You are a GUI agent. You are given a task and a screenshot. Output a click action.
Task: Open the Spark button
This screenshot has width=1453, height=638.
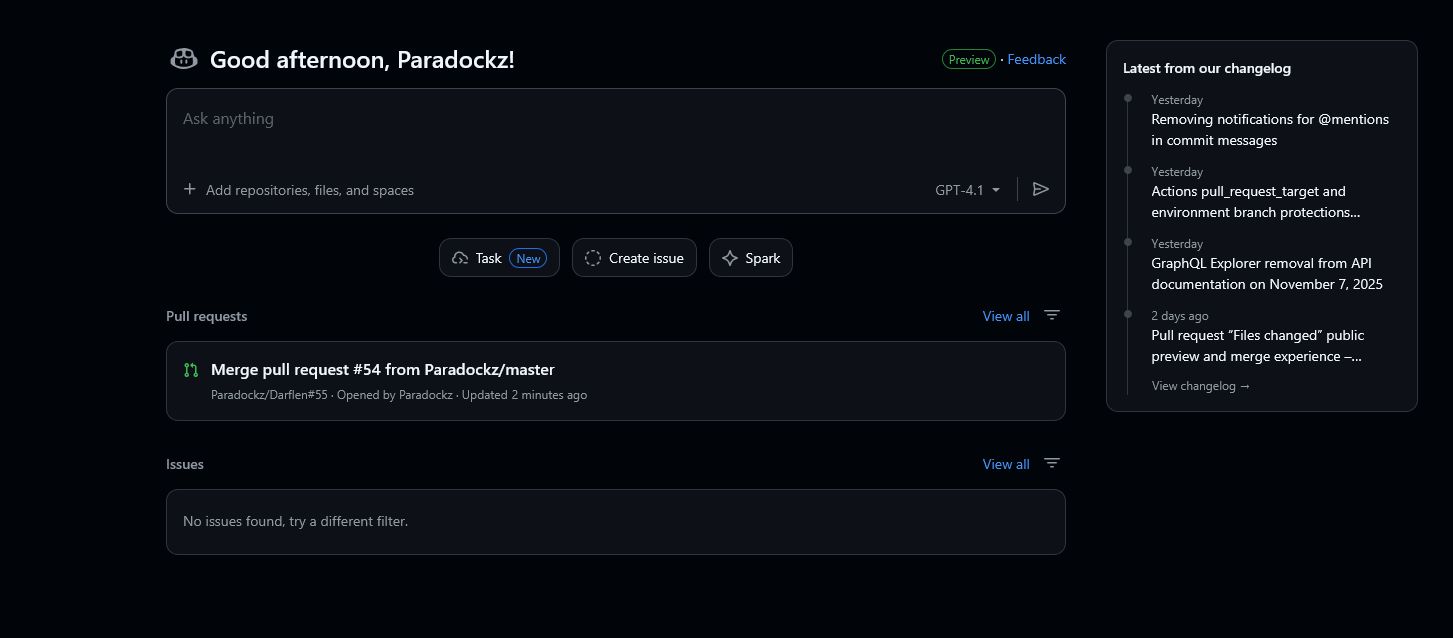pyautogui.click(x=751, y=258)
